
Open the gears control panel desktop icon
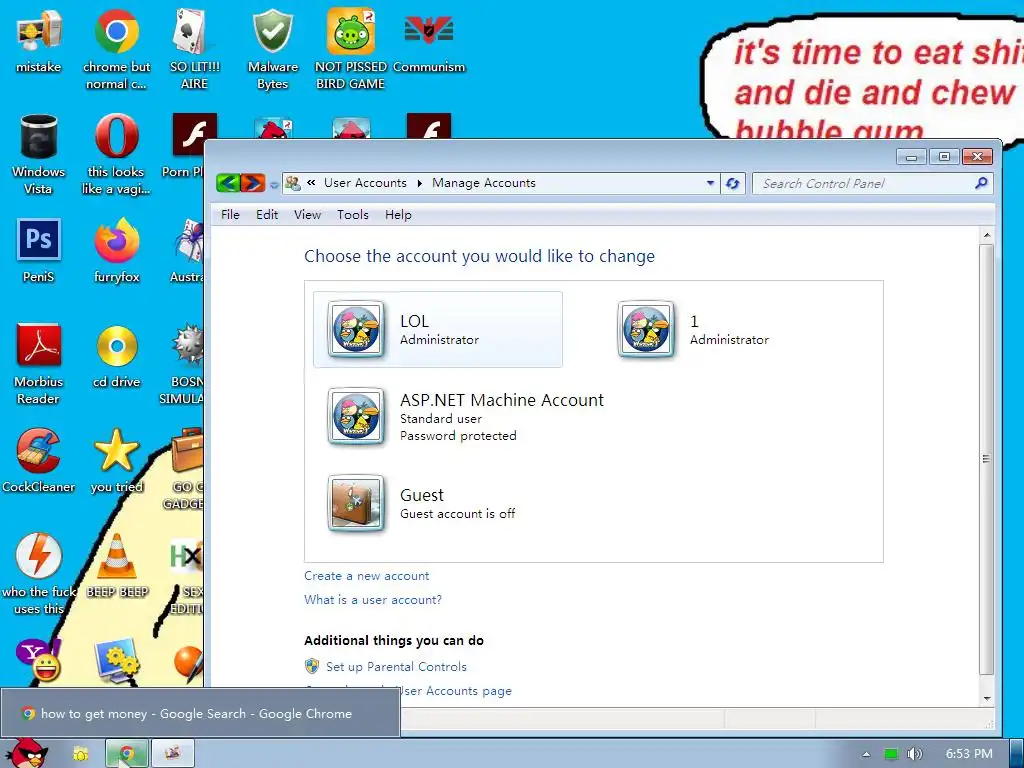point(116,661)
